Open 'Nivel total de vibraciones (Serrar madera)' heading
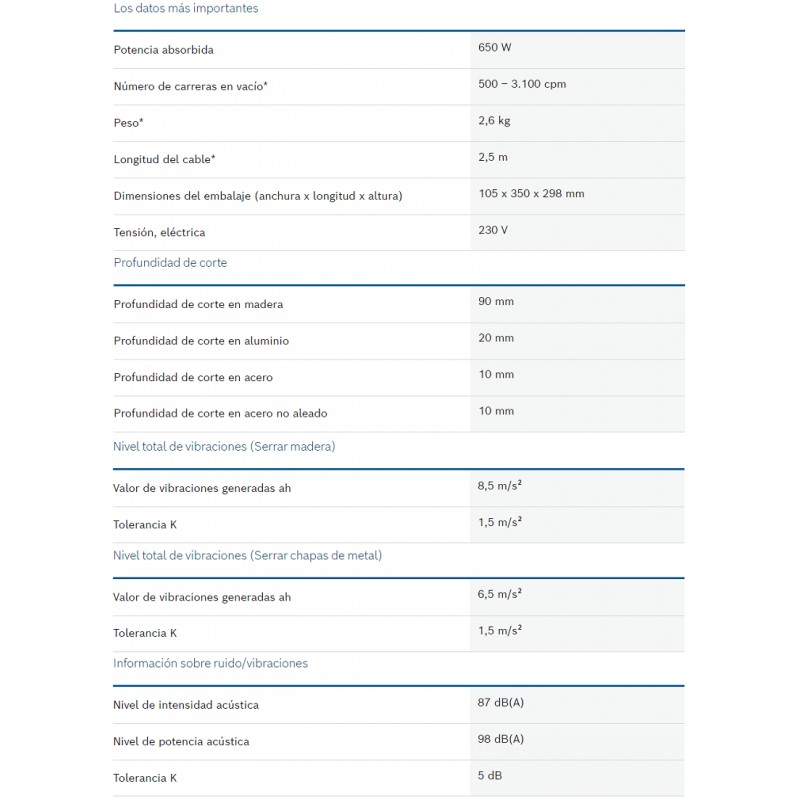This screenshot has height=800, width=800. pos(224,446)
